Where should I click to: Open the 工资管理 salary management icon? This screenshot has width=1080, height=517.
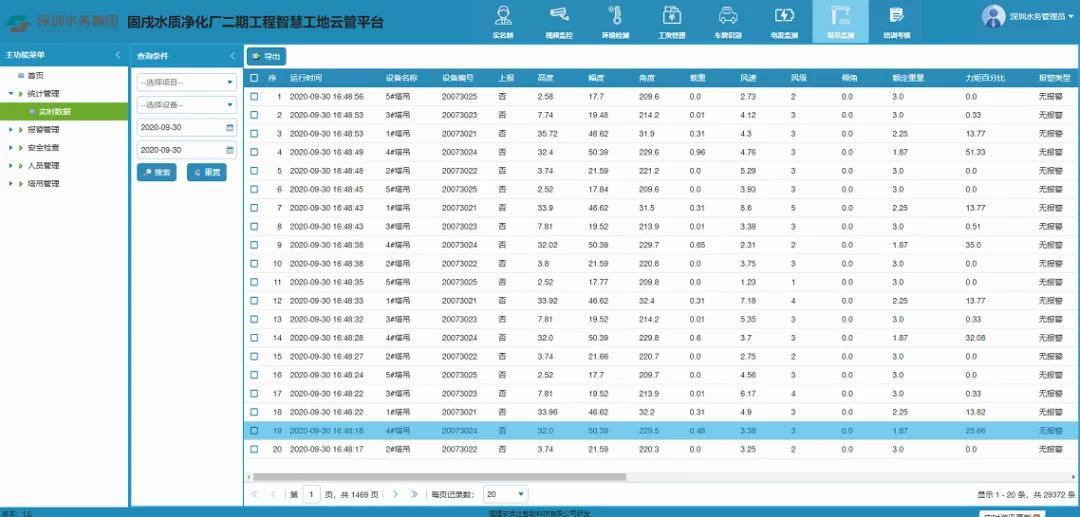point(672,16)
